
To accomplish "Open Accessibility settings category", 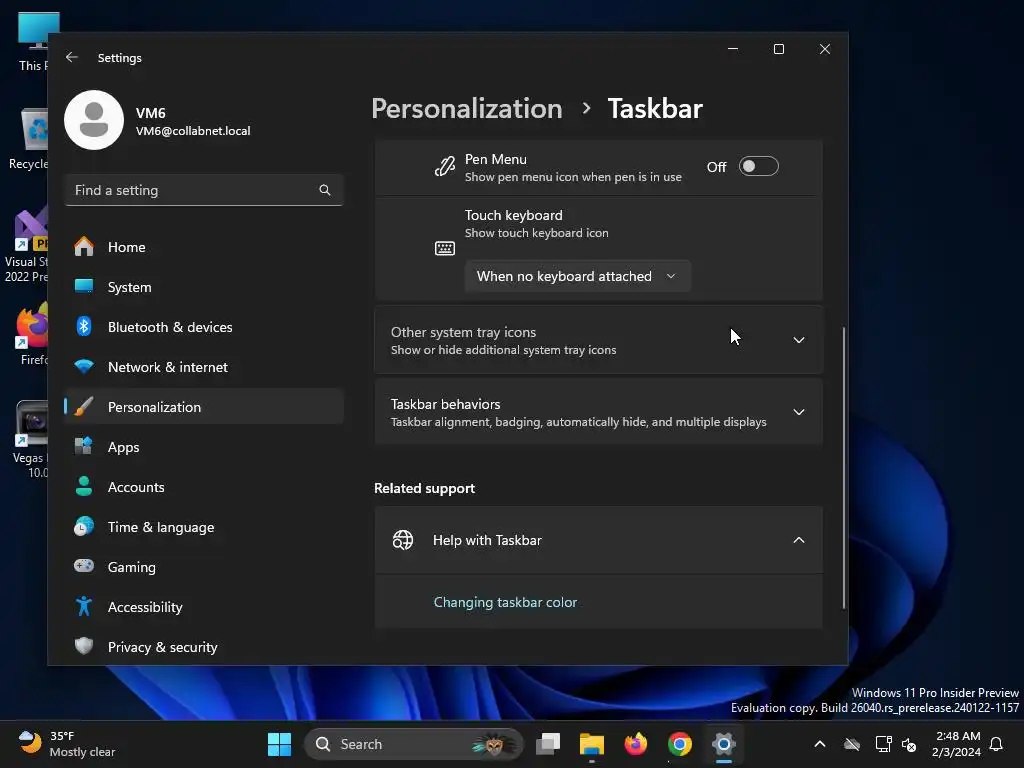I will (x=204, y=607).
